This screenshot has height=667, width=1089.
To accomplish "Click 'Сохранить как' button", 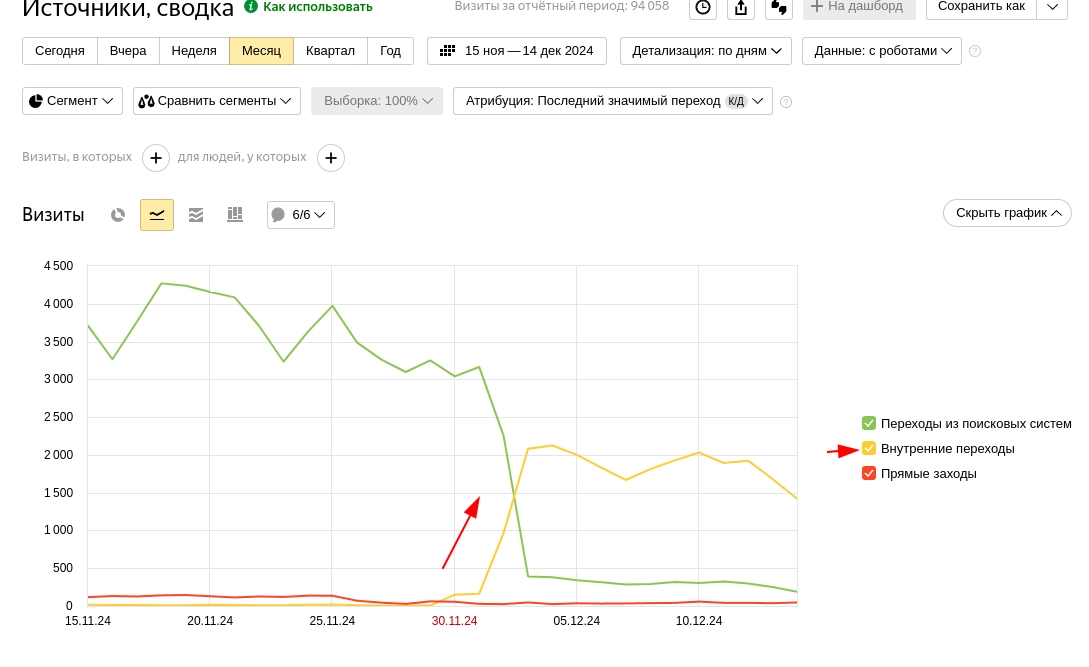I will [981, 7].
